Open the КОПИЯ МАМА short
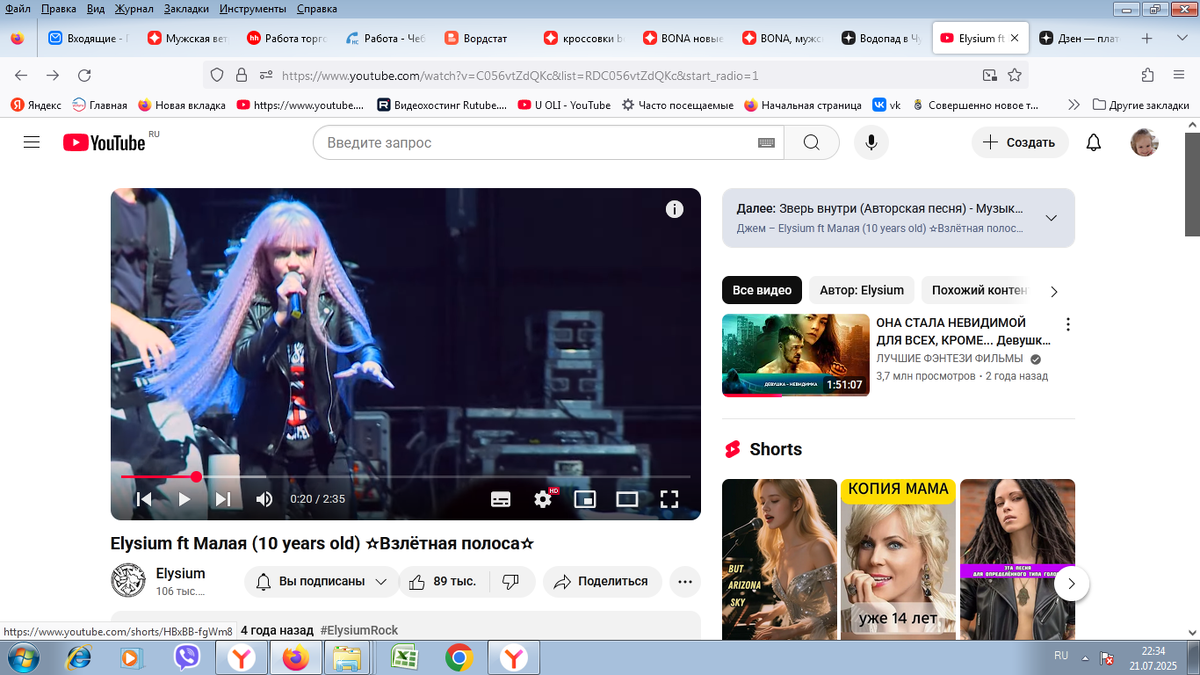1200x675 pixels. (x=897, y=559)
